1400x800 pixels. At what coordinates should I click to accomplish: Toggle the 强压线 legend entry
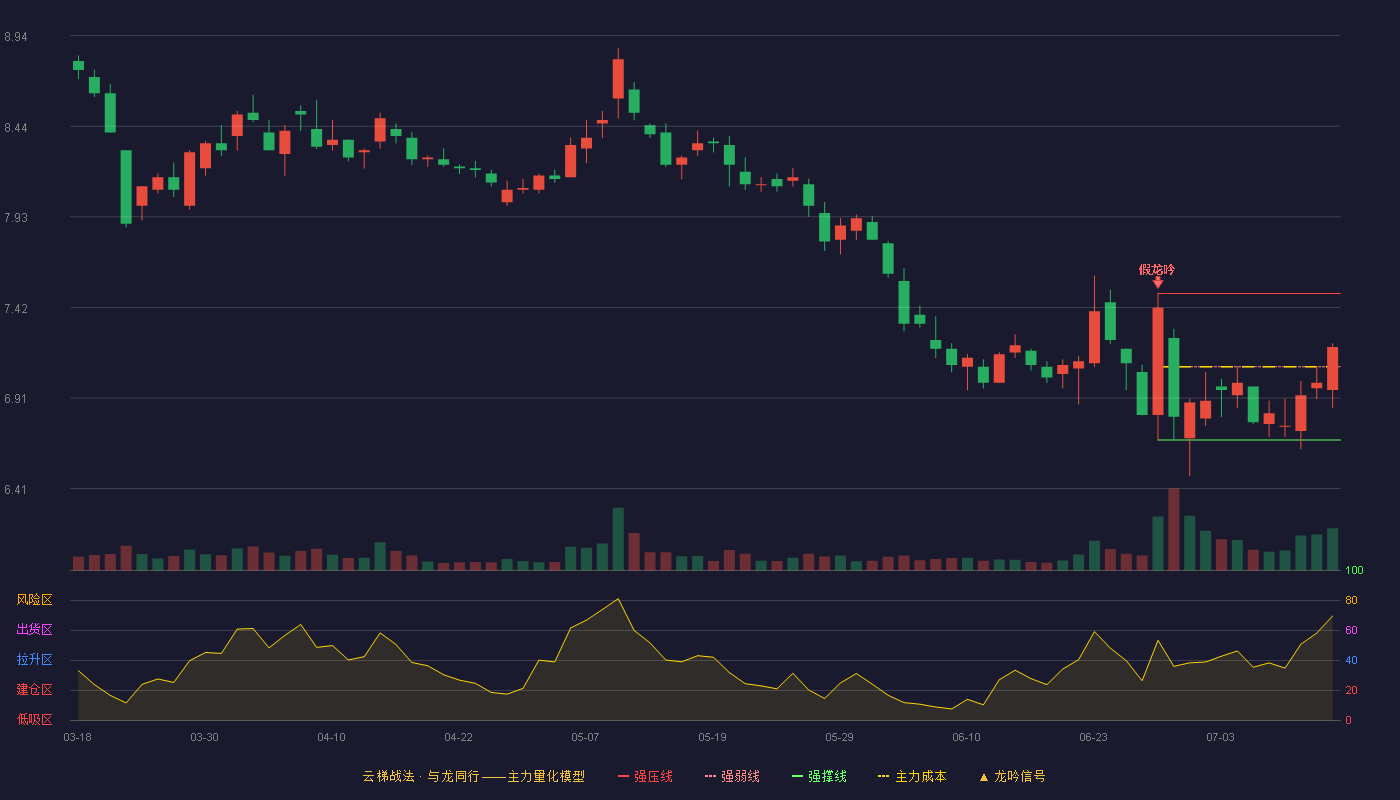(645, 776)
